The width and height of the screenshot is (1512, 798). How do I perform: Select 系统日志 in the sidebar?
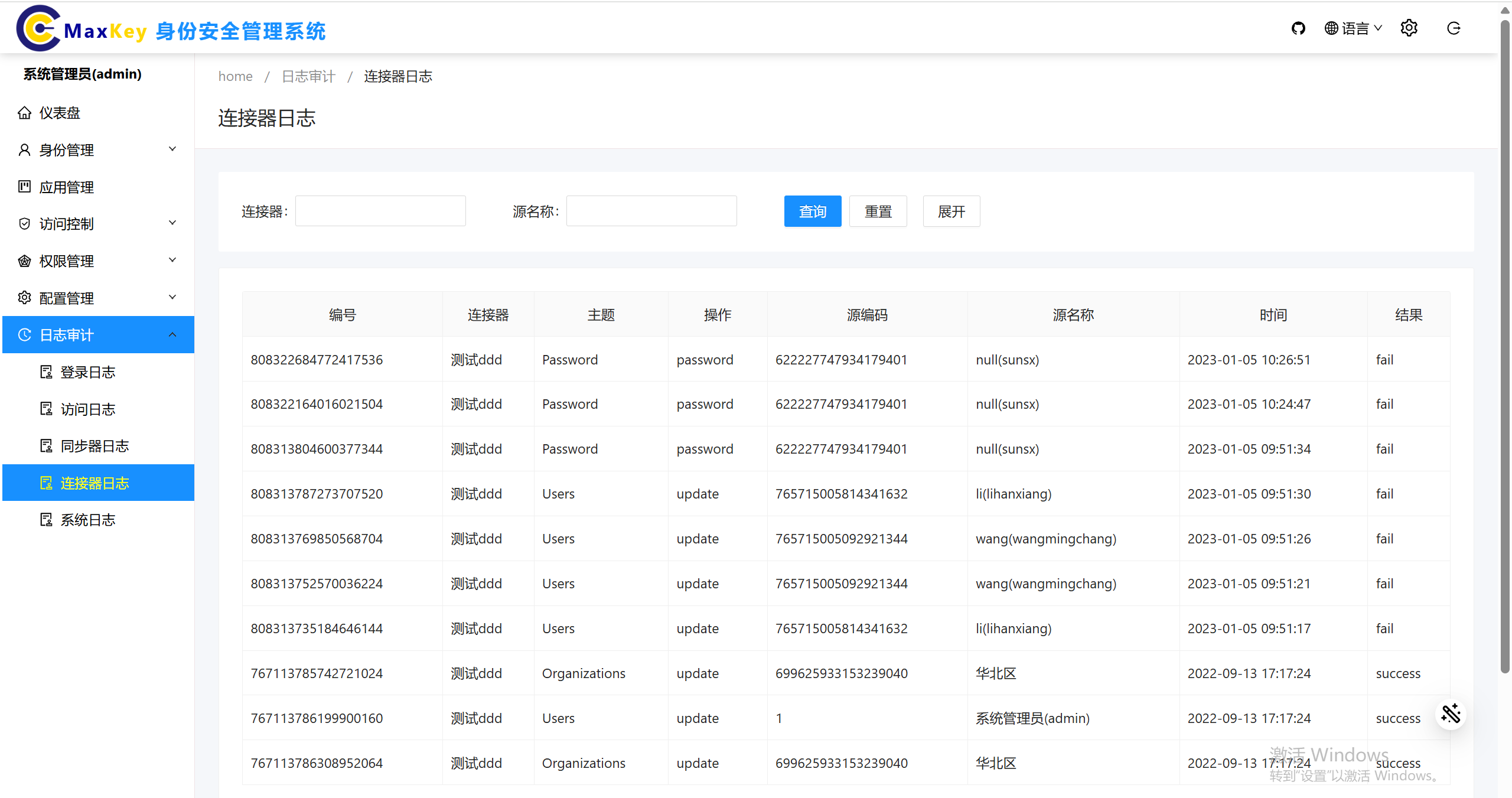87,520
